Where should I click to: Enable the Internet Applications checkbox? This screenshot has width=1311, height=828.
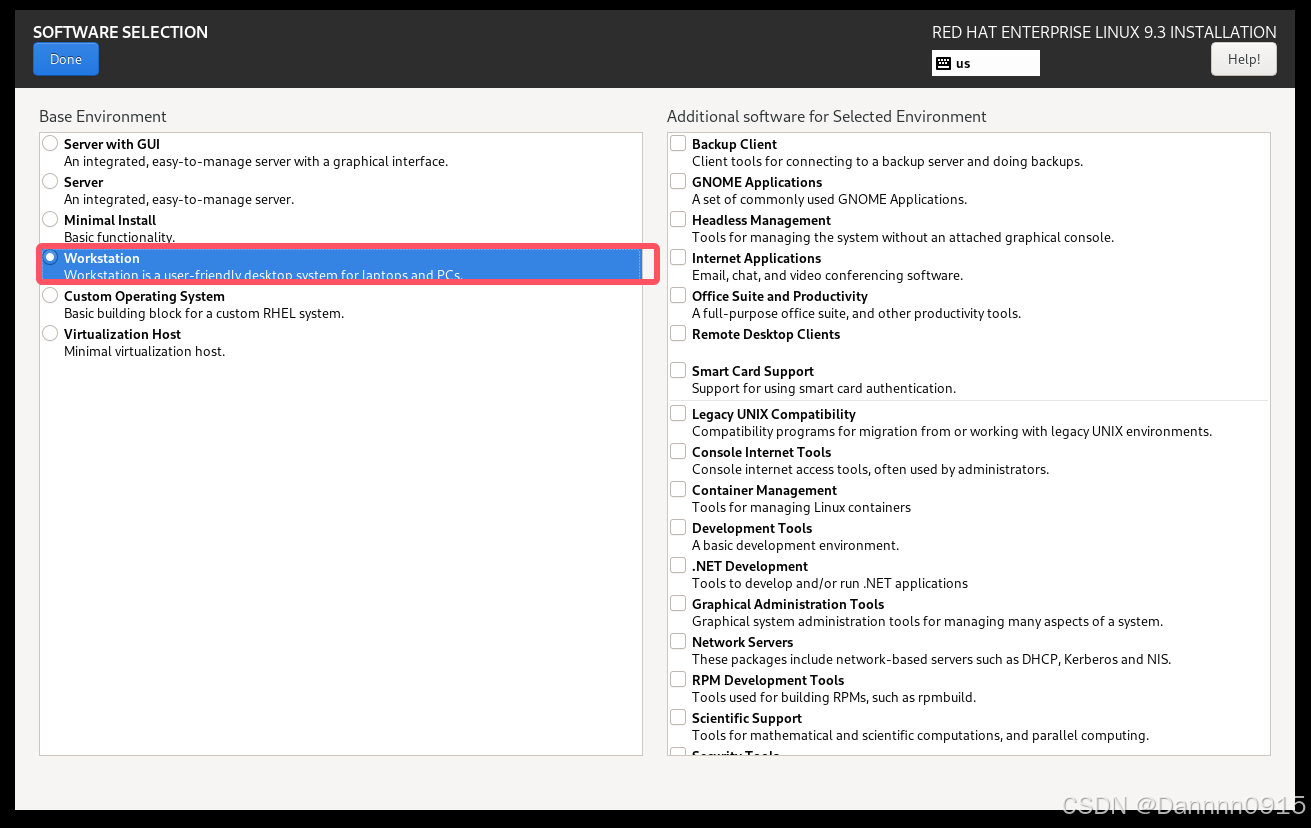[678, 258]
